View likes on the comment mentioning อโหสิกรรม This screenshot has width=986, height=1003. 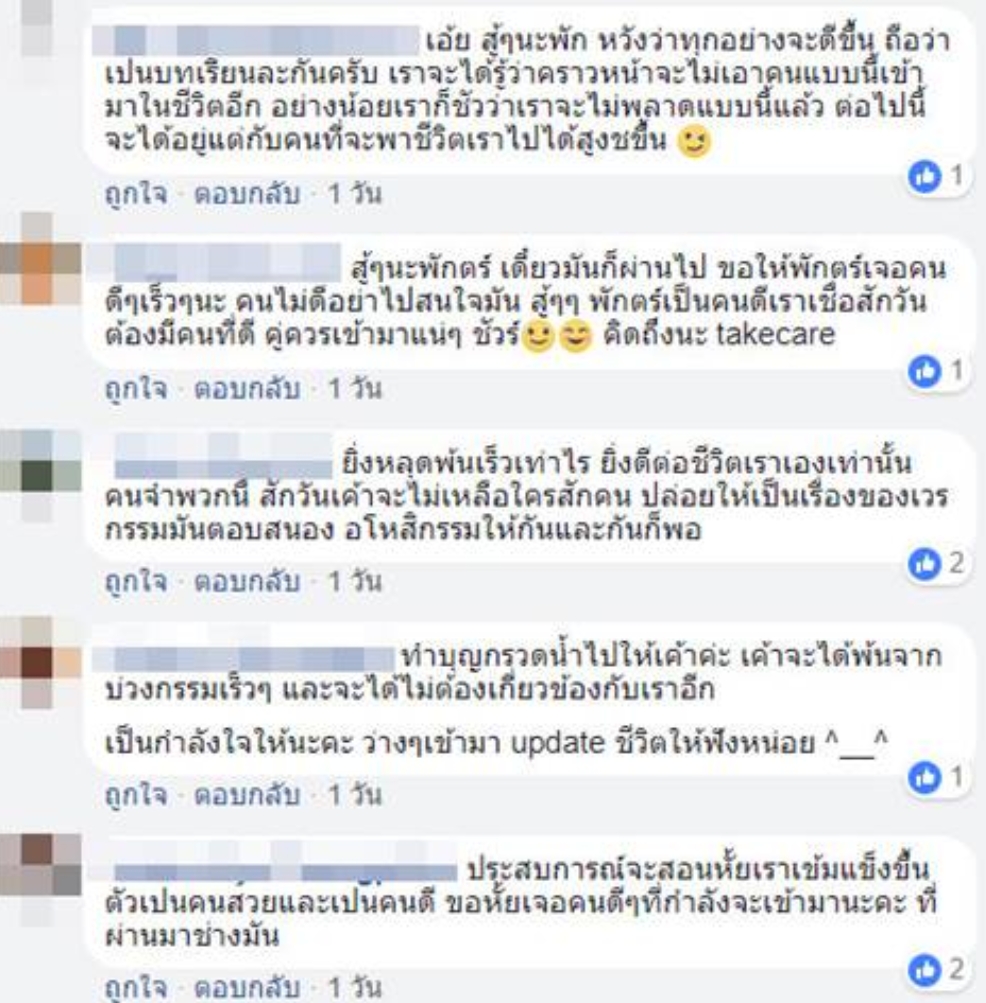[x=938, y=564]
